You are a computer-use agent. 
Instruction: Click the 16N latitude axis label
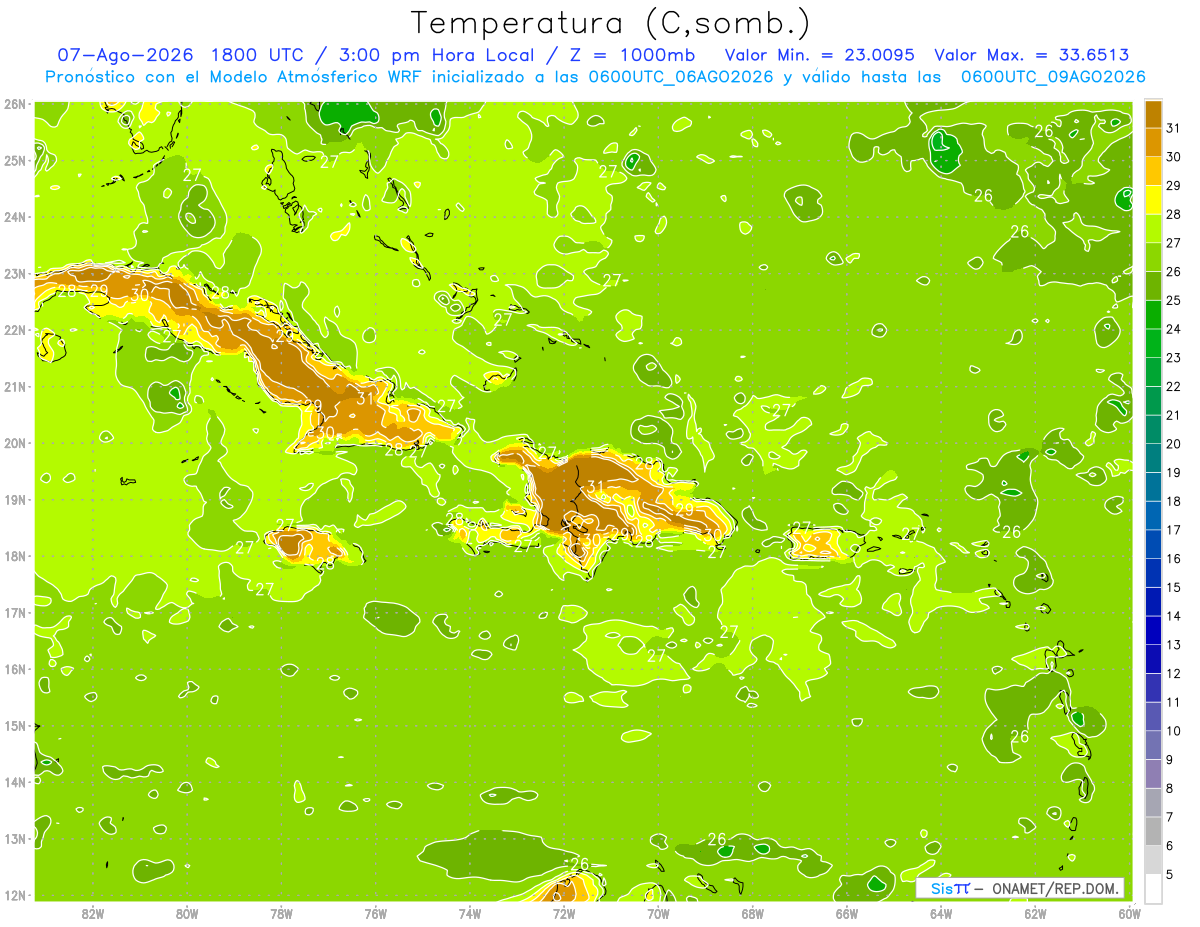click(x=15, y=669)
